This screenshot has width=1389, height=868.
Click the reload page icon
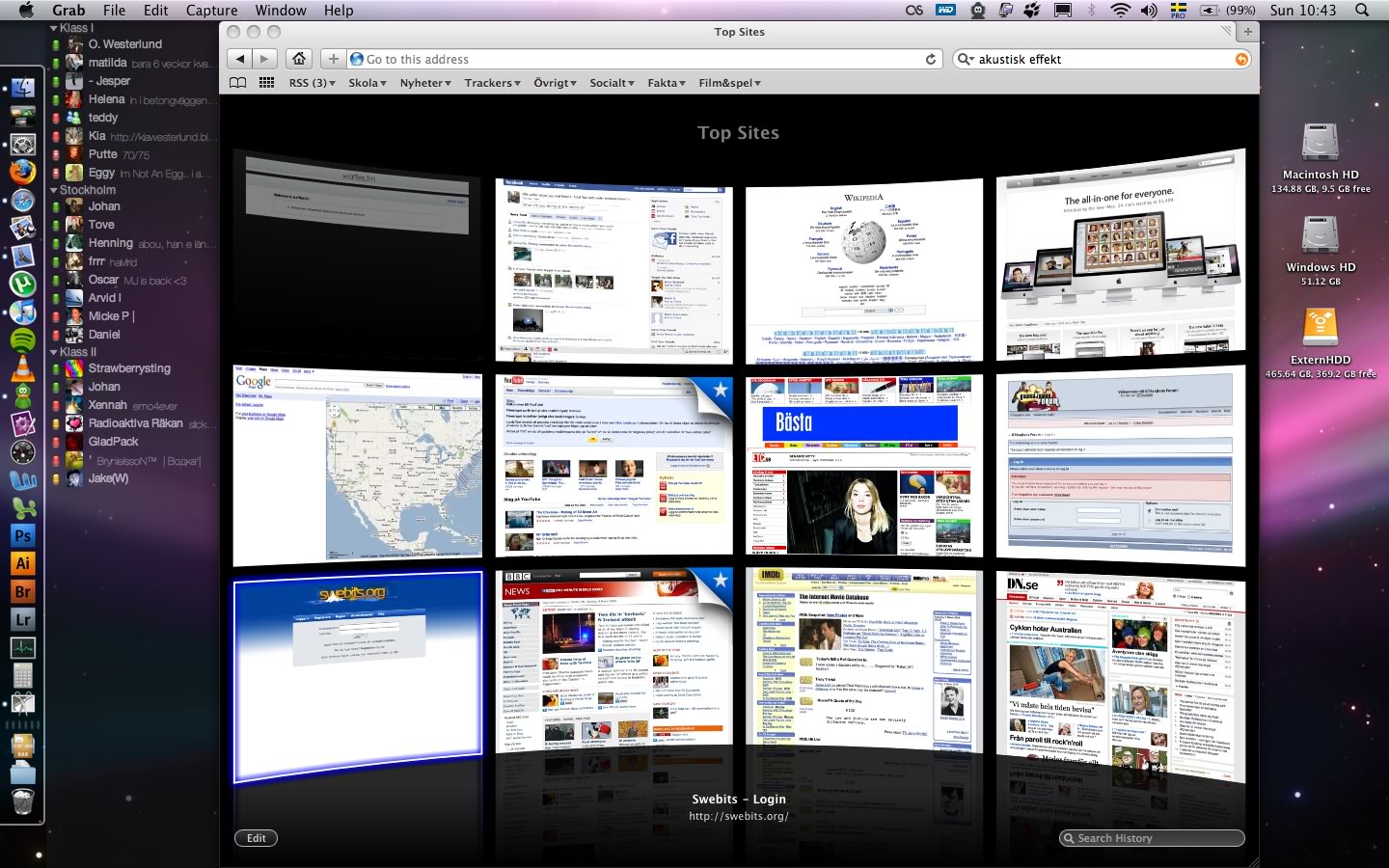[931, 59]
